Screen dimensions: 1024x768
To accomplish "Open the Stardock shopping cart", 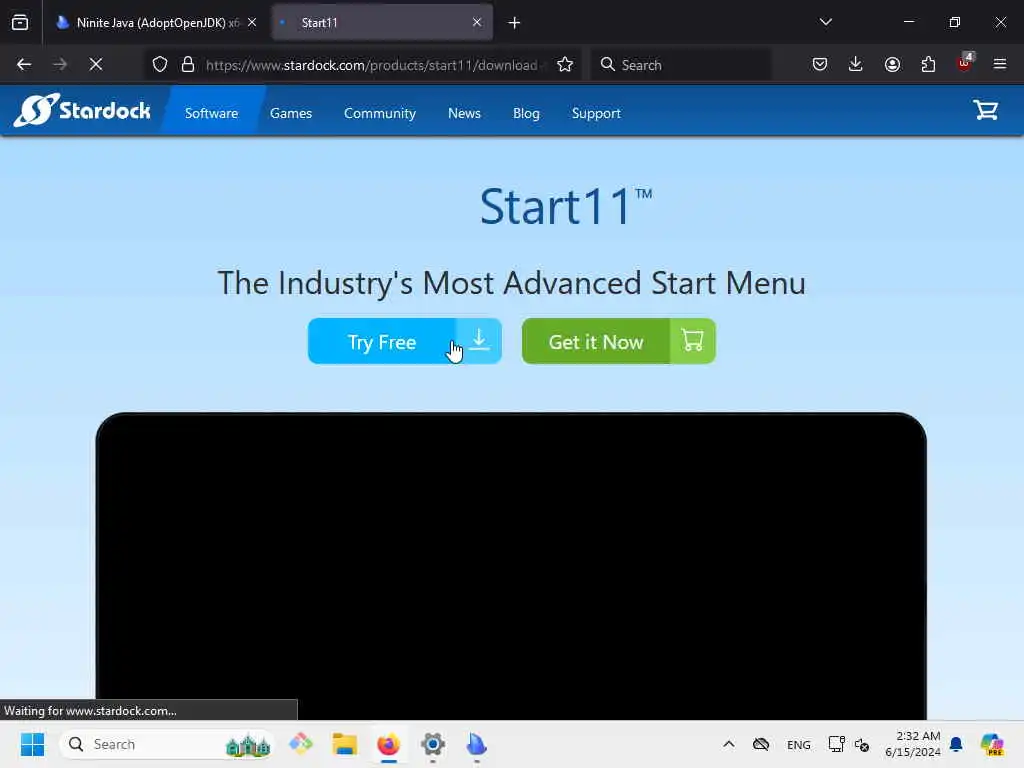I will [985, 110].
